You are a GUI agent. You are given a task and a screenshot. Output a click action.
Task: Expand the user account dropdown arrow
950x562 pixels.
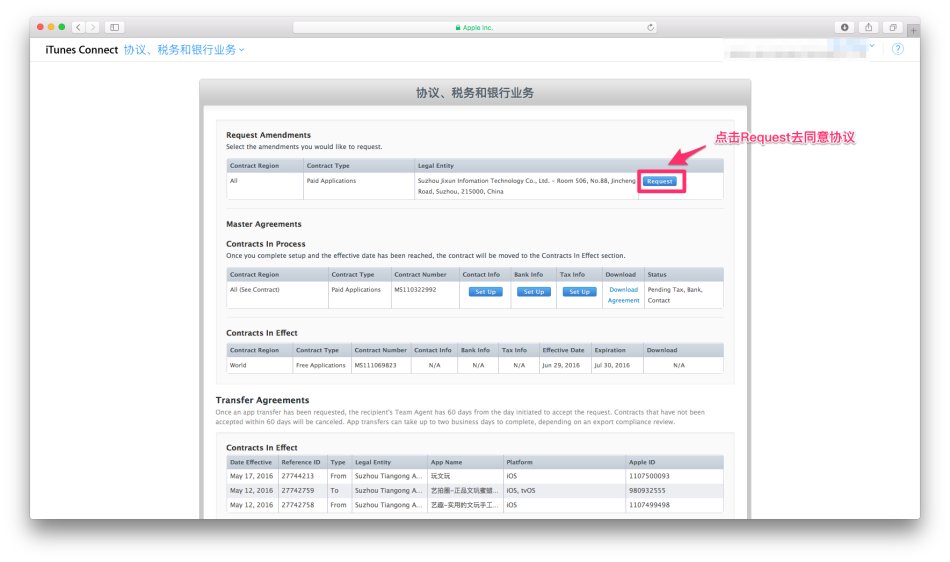click(872, 45)
